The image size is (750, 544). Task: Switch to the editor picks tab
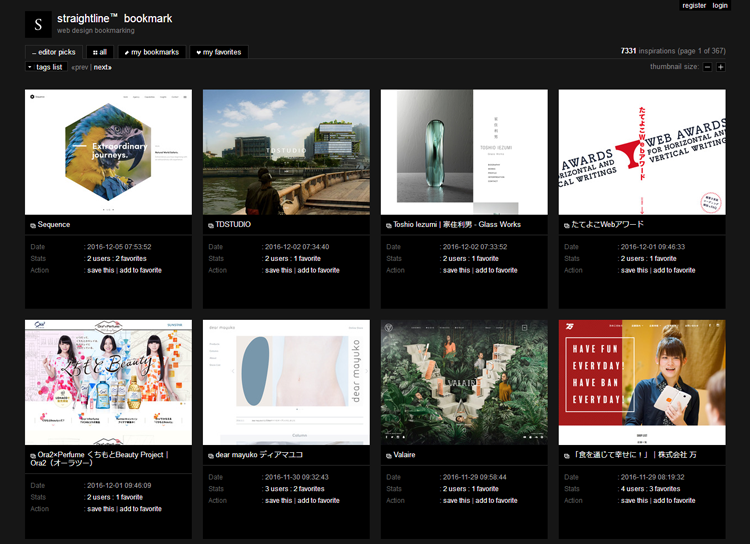pos(54,52)
